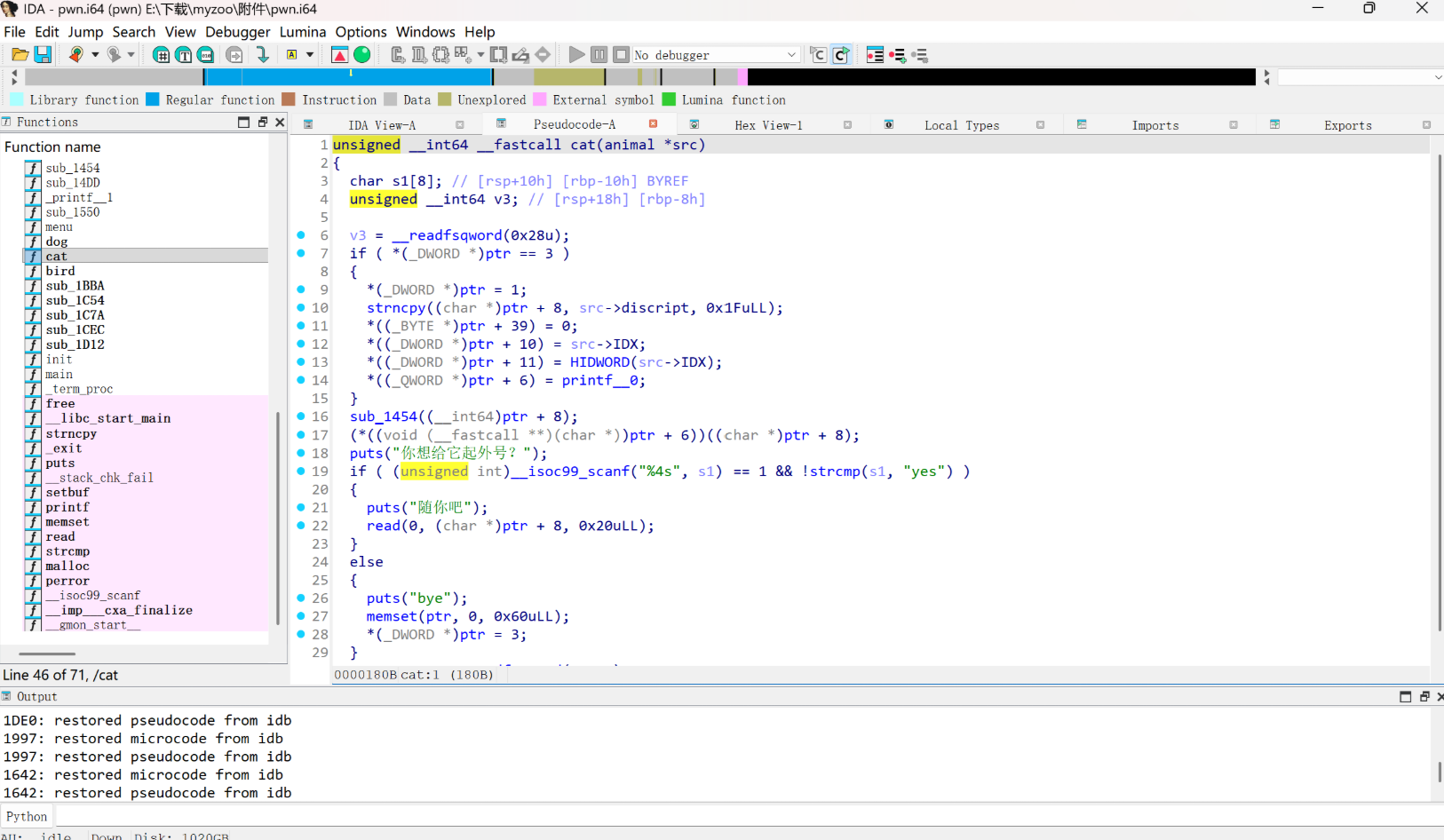Open dropdown arrow beside yellow A icon

[310, 55]
